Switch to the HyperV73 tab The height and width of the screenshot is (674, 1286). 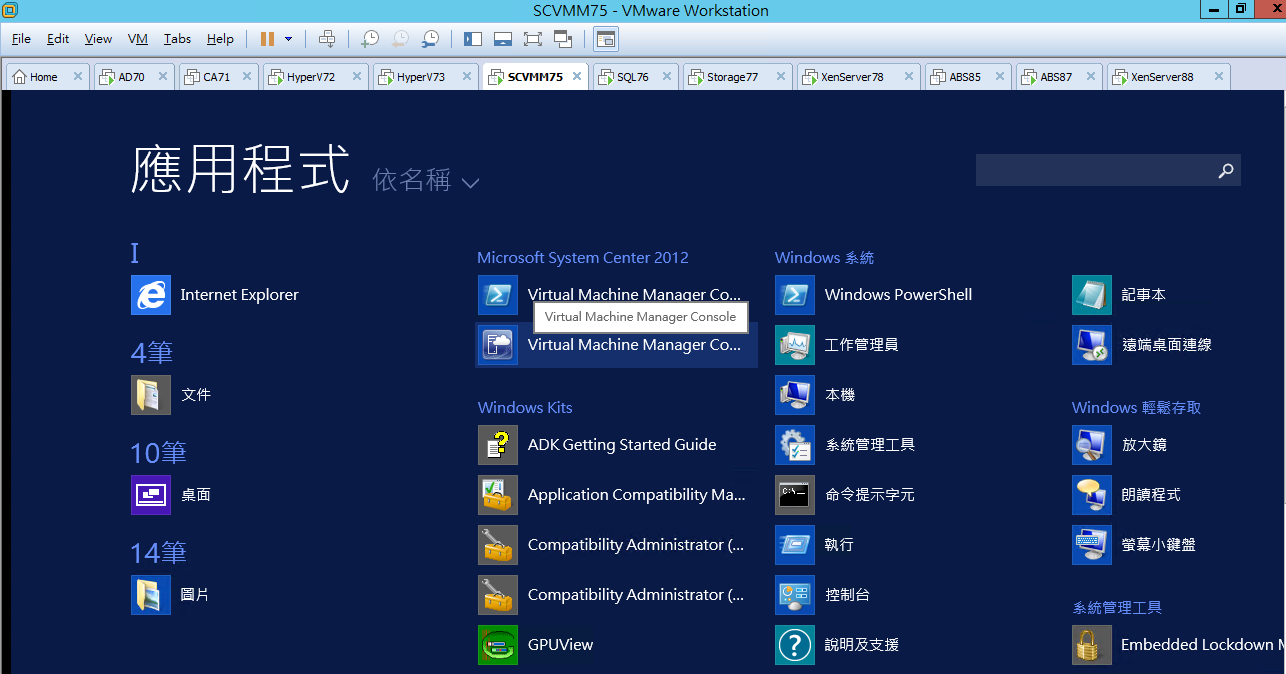pos(425,77)
